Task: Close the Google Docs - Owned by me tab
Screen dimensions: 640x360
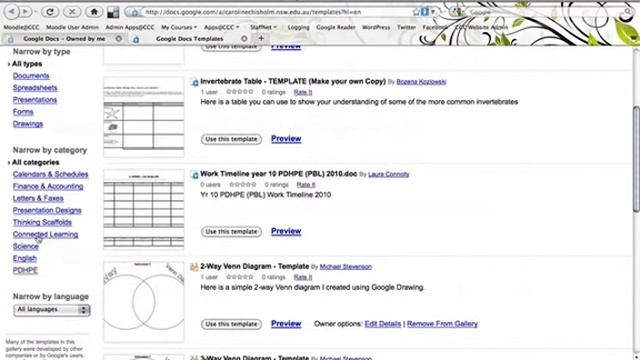Action: coord(118,38)
